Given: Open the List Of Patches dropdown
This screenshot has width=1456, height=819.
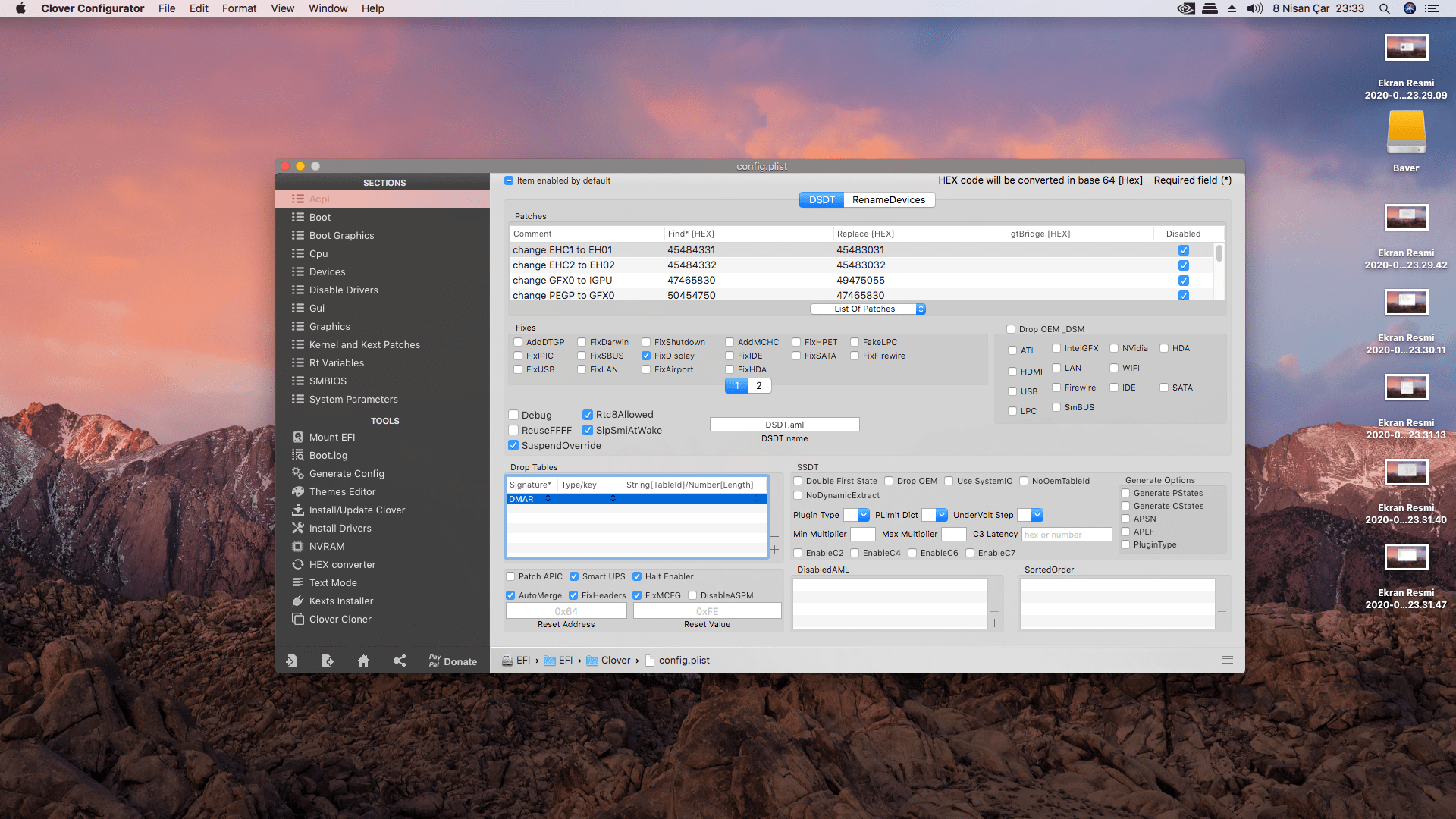Looking at the screenshot, I should tap(868, 309).
